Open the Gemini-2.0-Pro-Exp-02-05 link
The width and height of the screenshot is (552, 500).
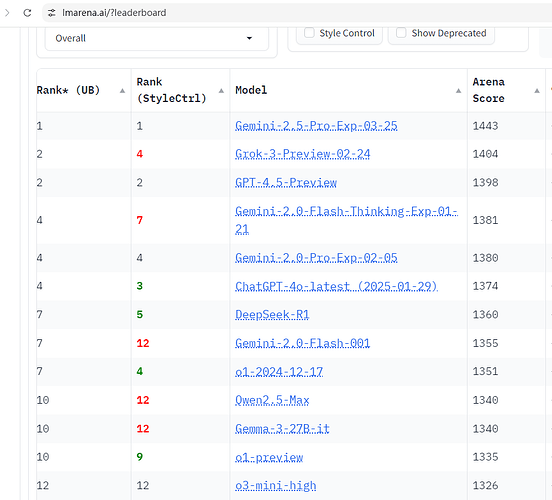316,258
